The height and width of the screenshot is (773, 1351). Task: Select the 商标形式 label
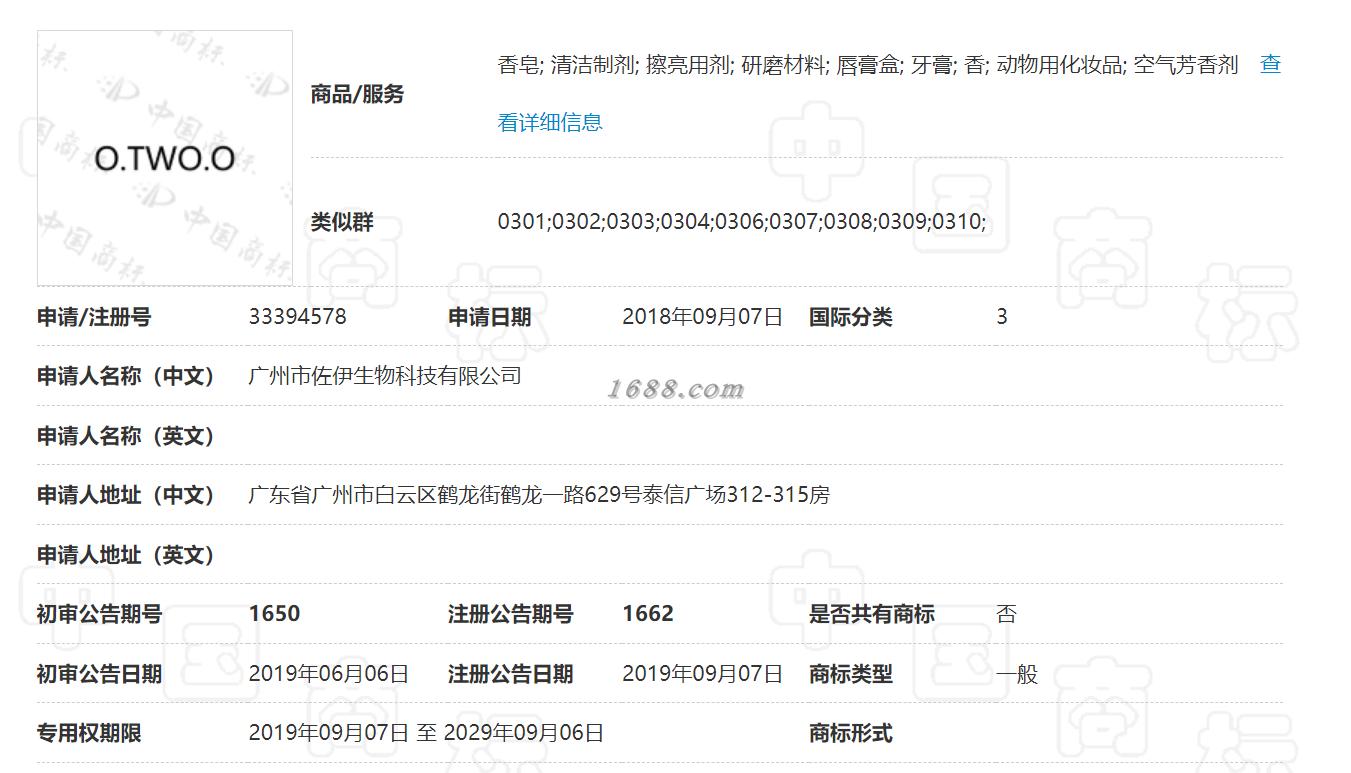click(851, 733)
